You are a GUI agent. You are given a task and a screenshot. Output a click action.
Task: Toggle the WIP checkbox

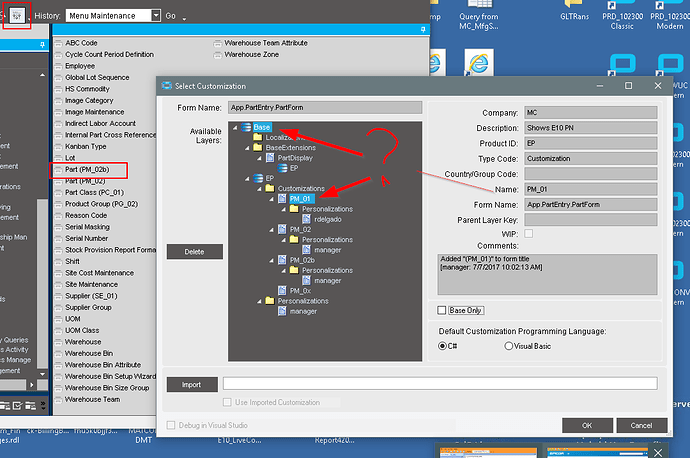coord(529,234)
